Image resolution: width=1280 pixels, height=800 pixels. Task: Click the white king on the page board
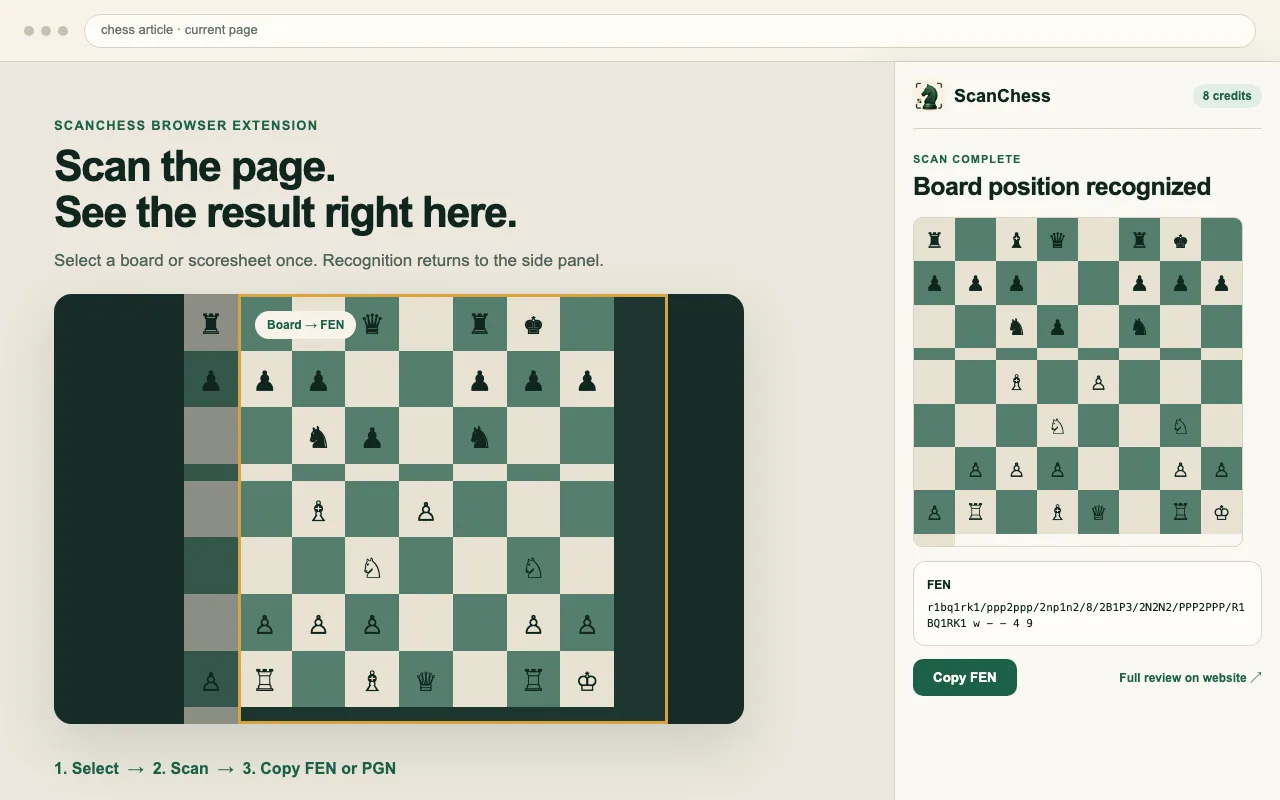click(x=587, y=681)
